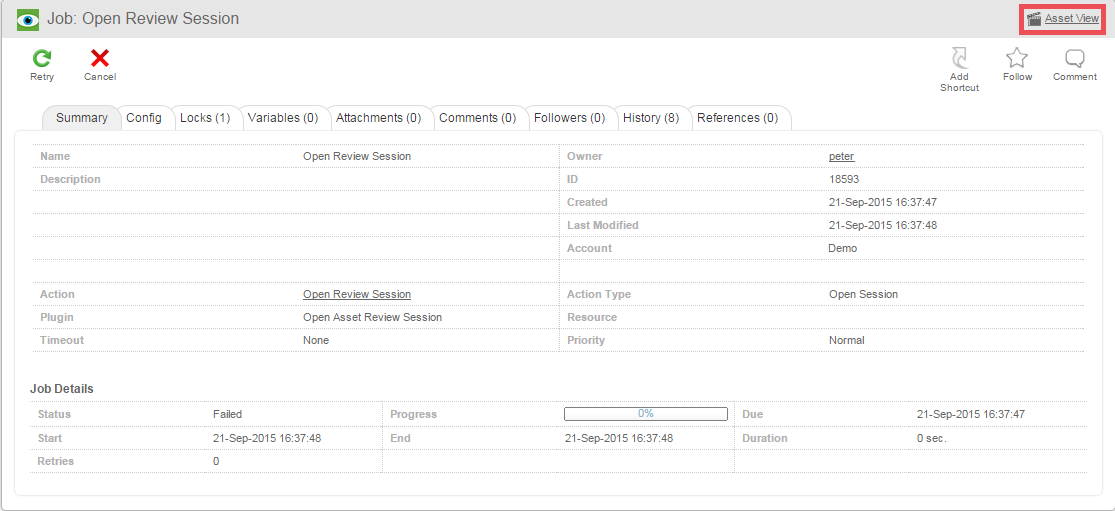The width and height of the screenshot is (1115, 511).
Task: Open the Asset View link
Action: pyautogui.click(x=1071, y=19)
